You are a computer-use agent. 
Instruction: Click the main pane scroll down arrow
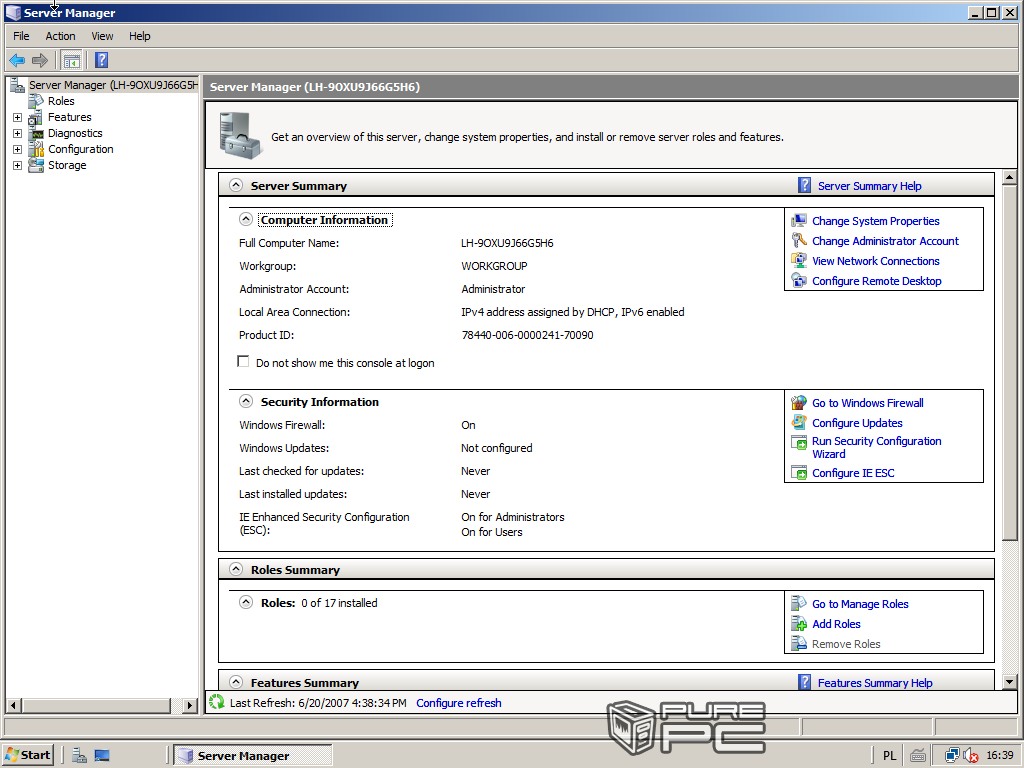coord(1010,682)
